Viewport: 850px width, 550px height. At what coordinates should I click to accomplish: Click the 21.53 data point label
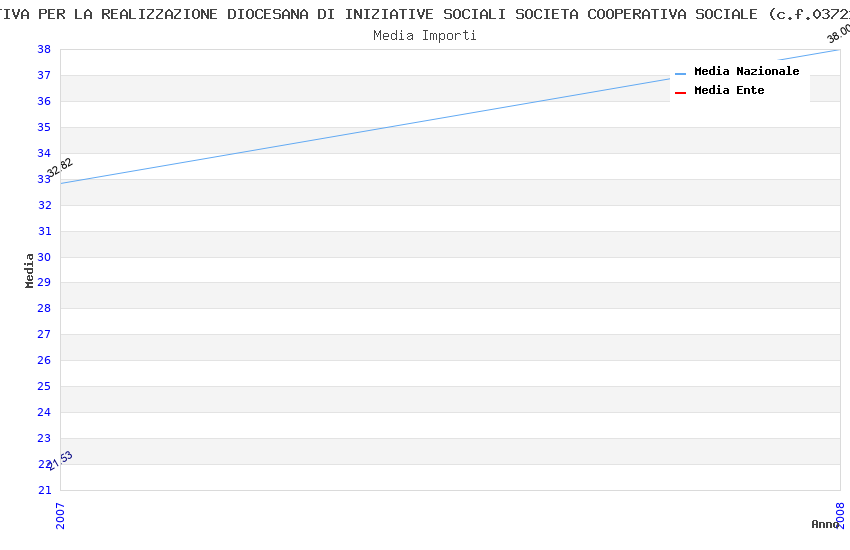click(60, 460)
